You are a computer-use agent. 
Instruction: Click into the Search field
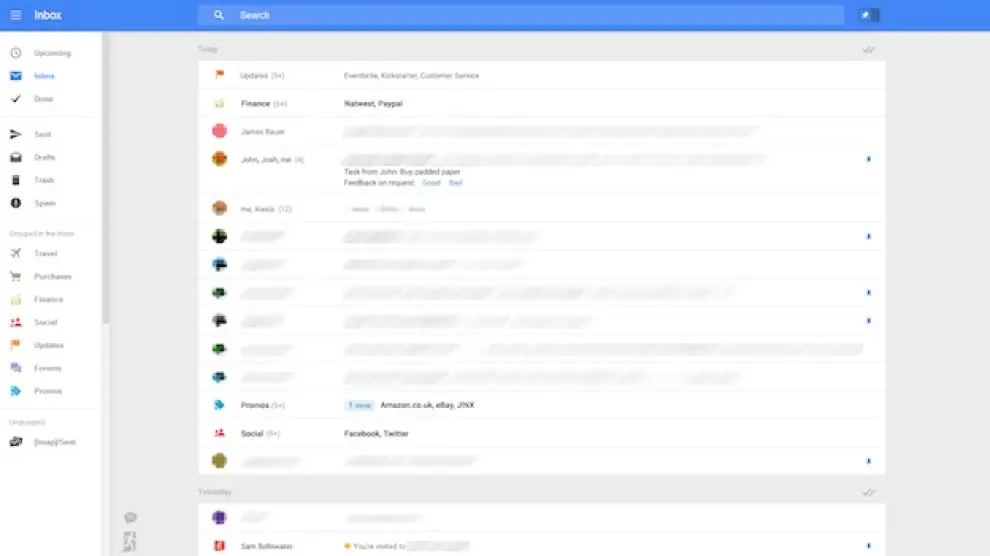pos(520,15)
